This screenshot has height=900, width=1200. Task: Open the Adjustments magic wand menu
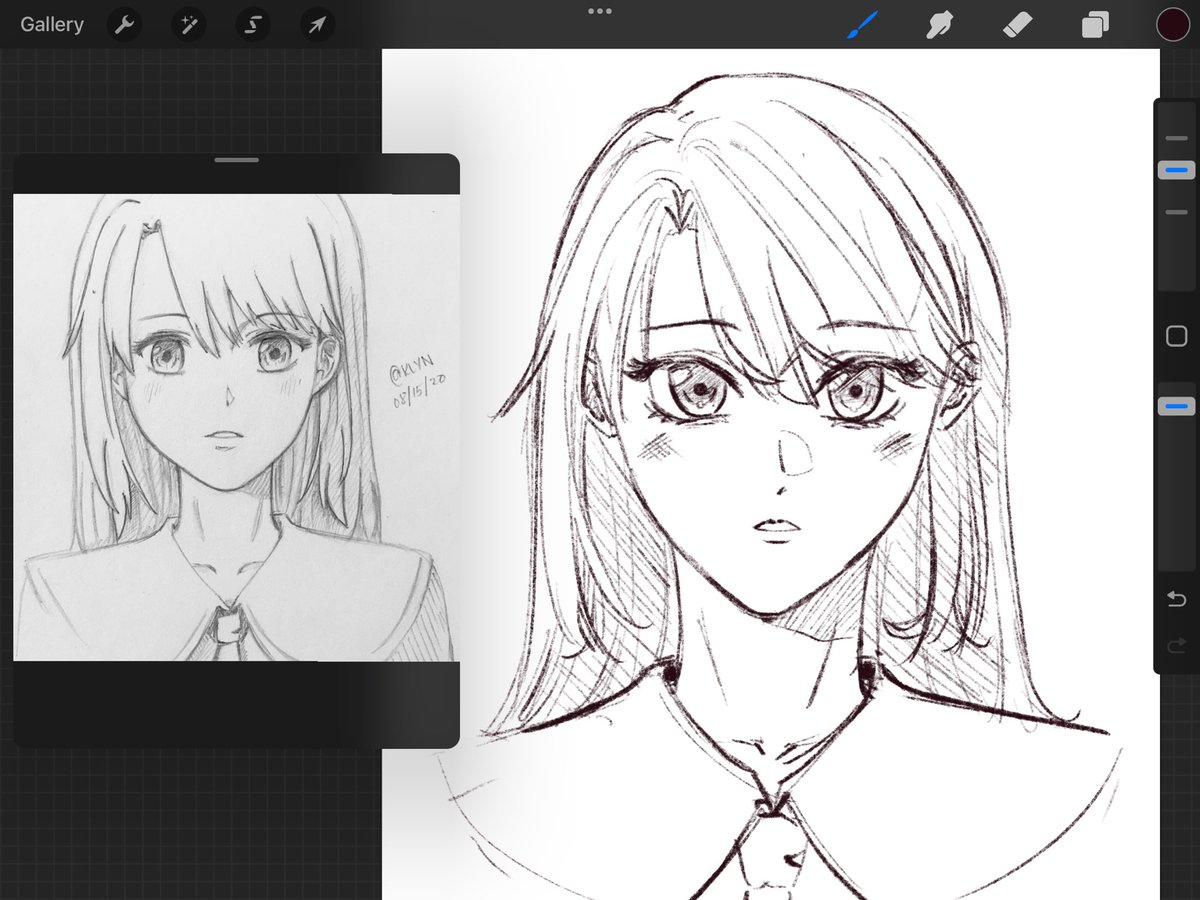click(x=188, y=25)
